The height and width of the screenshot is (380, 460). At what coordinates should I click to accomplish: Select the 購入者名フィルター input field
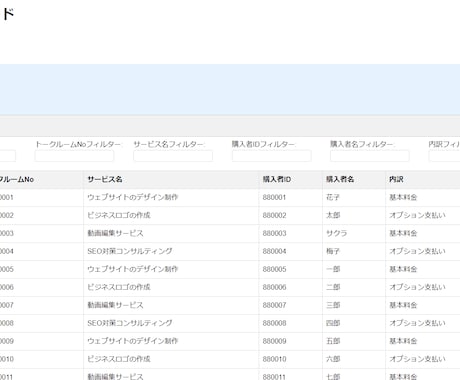pos(370,156)
